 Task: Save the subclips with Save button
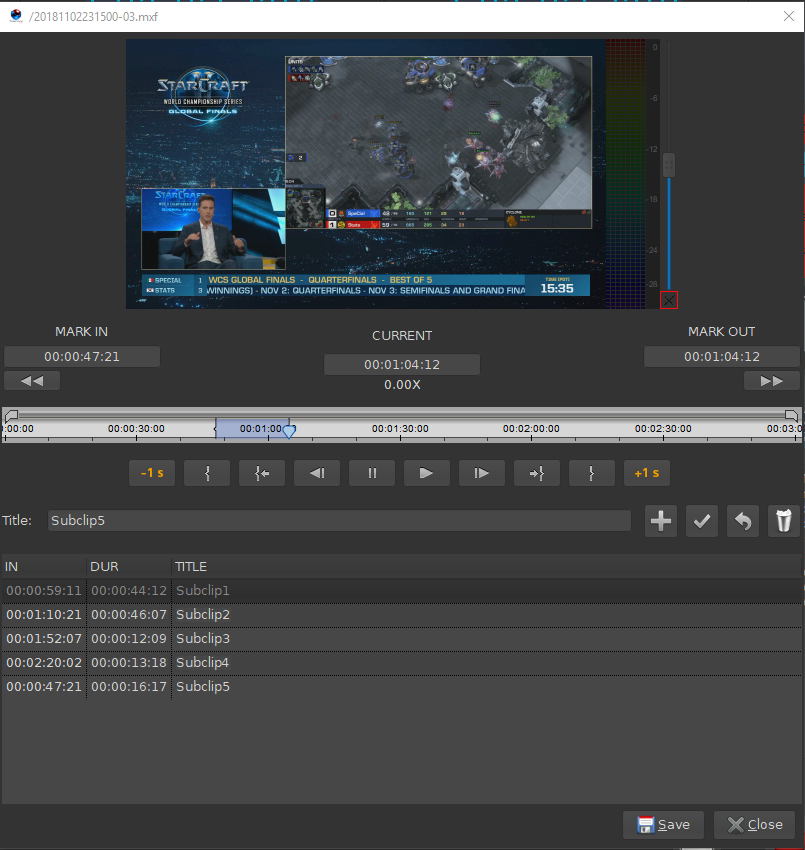(664, 825)
